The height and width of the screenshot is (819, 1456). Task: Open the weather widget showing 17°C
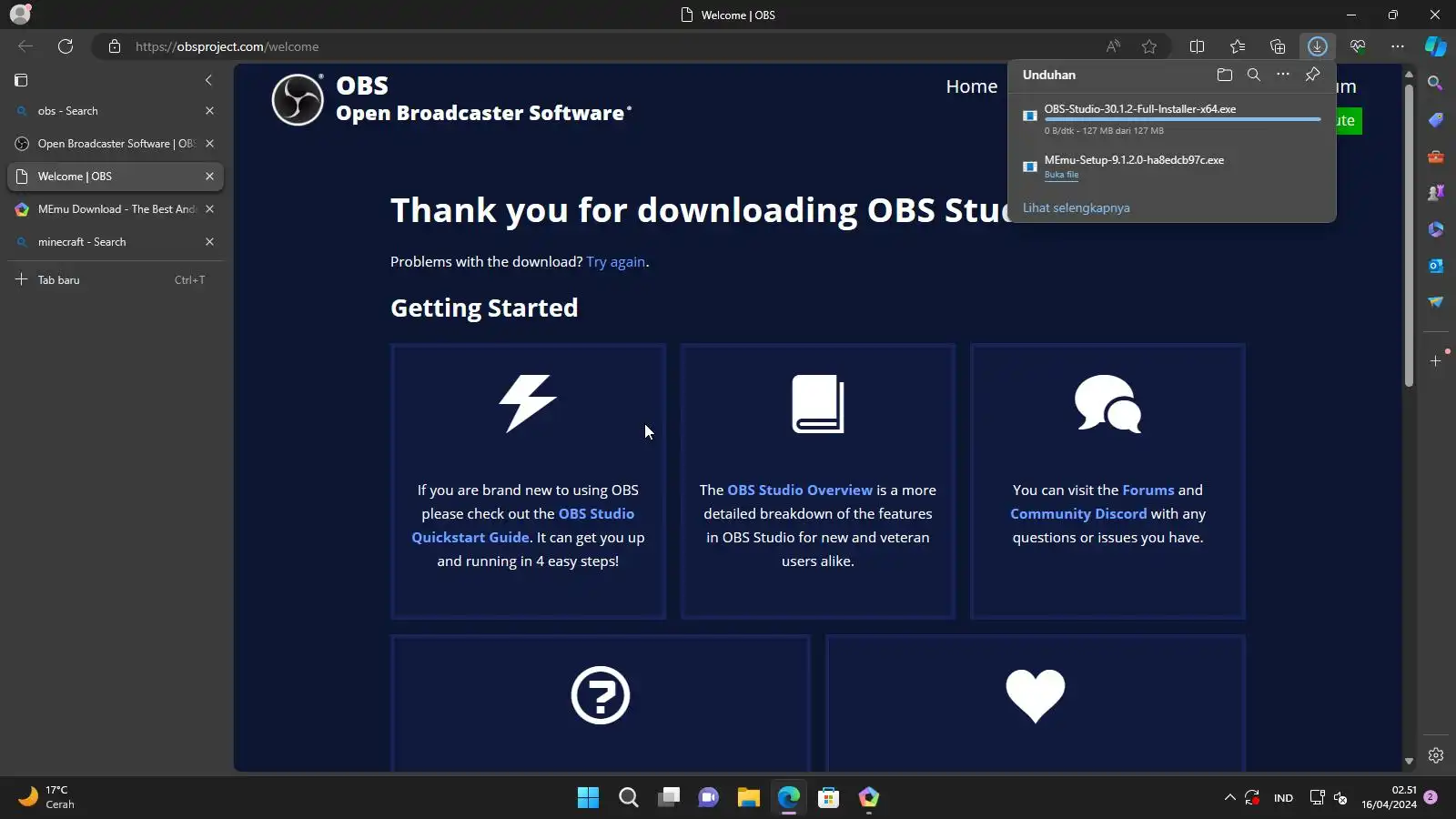click(x=47, y=797)
